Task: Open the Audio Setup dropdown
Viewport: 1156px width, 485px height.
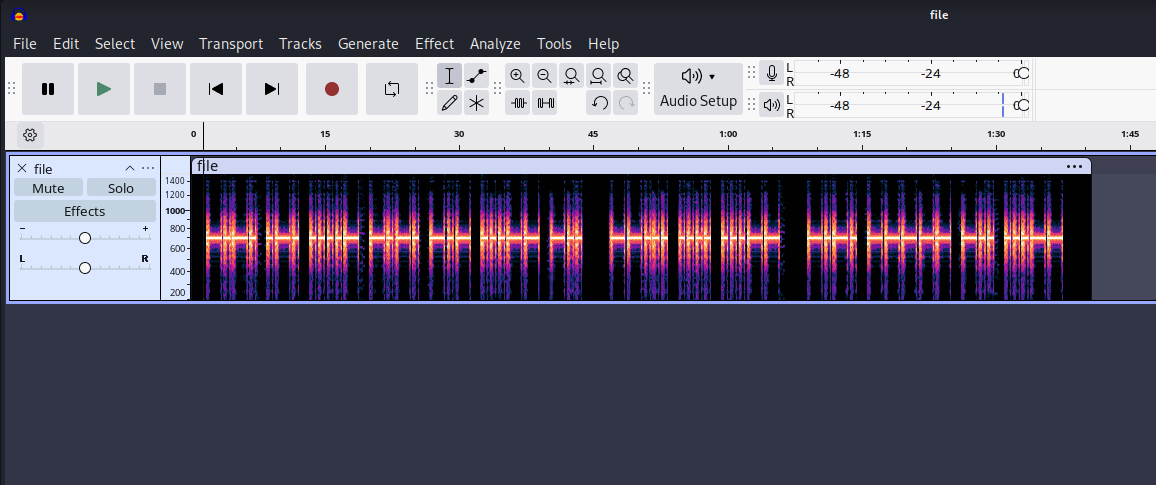Action: tap(698, 89)
